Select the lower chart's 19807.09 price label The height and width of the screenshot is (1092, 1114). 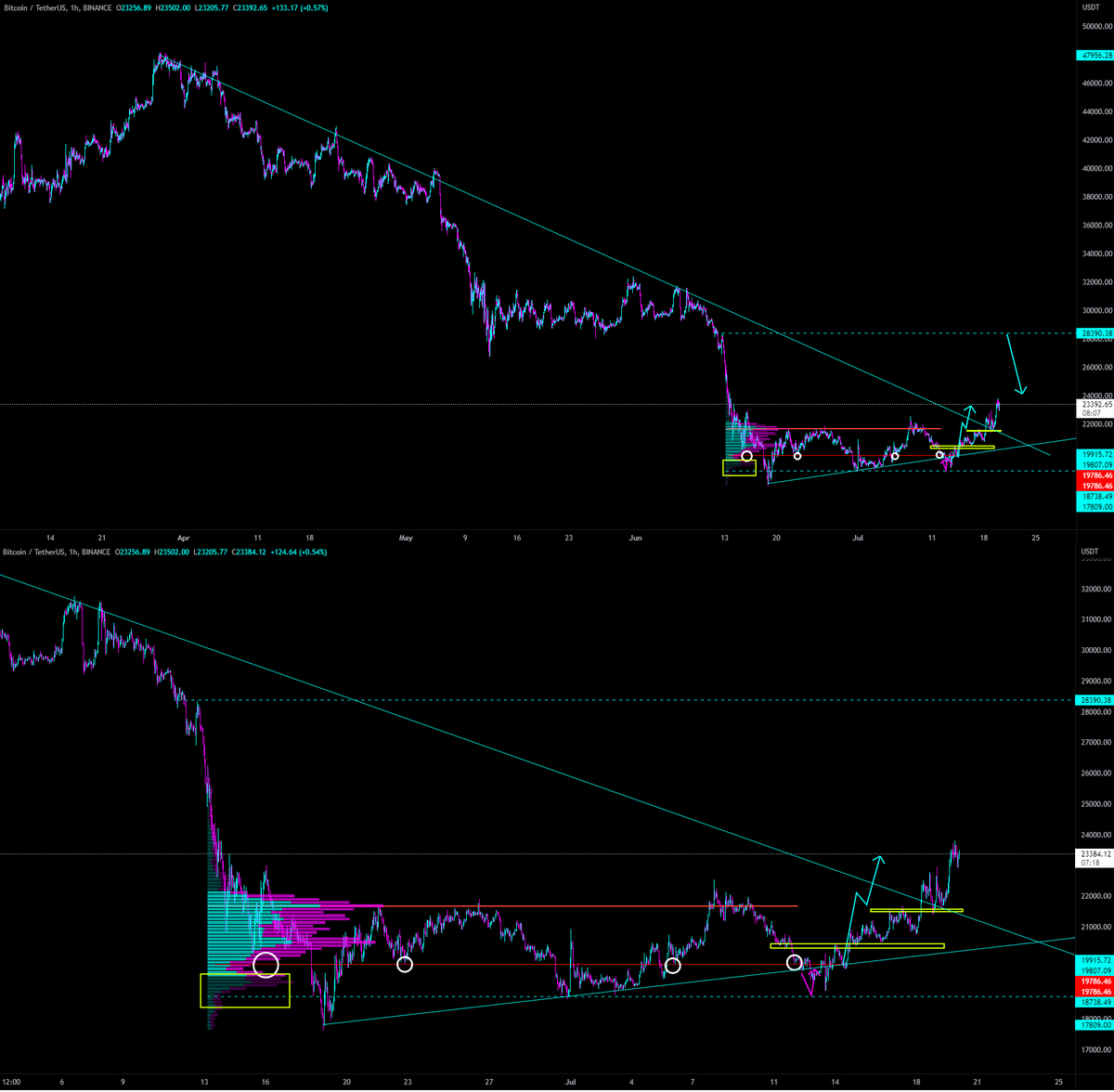[x=1095, y=971]
